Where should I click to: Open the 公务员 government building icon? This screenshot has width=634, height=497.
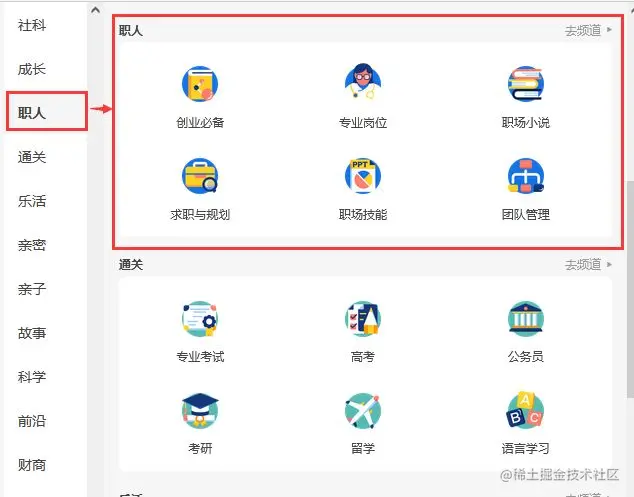(x=526, y=319)
